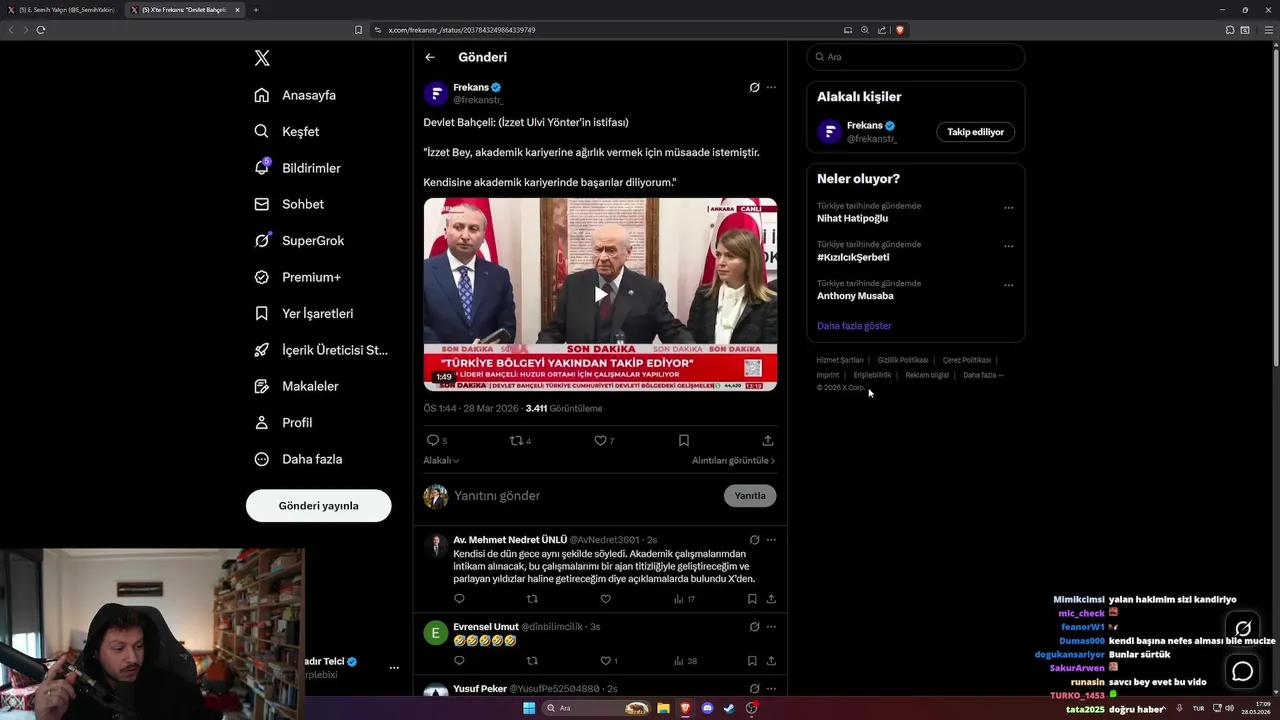Open Gizlilik Politikası footer link
The image size is (1280, 720).
tap(903, 360)
